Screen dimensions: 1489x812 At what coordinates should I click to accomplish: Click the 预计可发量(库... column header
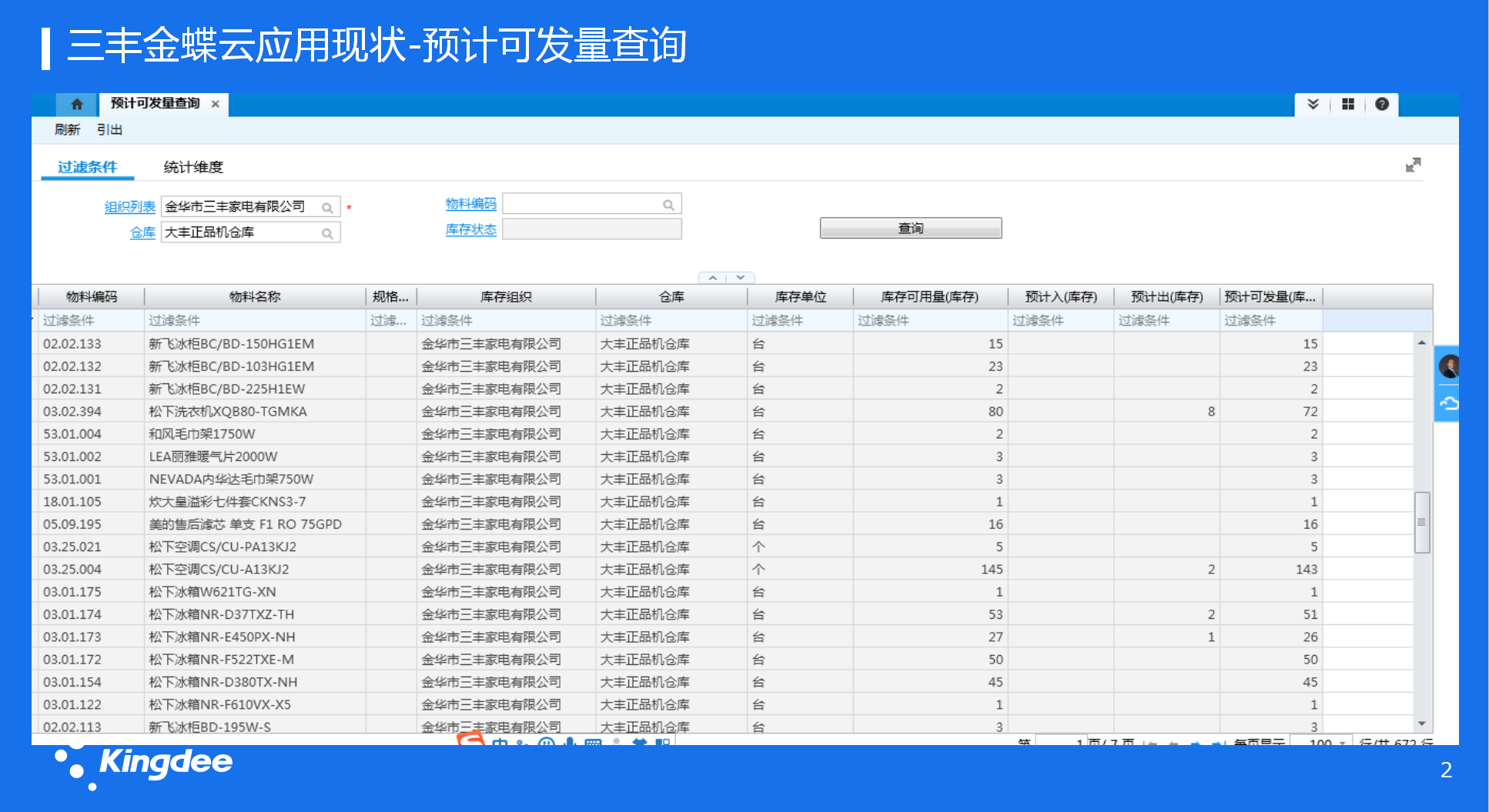point(1270,297)
